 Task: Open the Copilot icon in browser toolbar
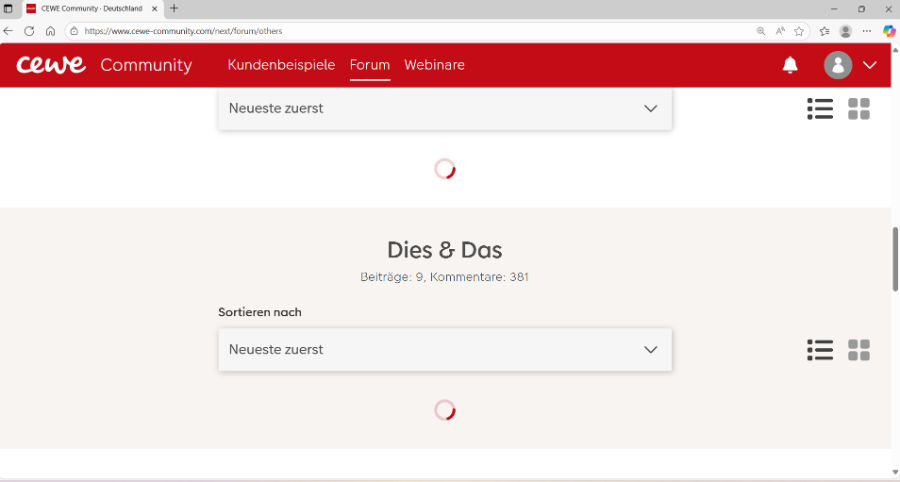point(888,31)
